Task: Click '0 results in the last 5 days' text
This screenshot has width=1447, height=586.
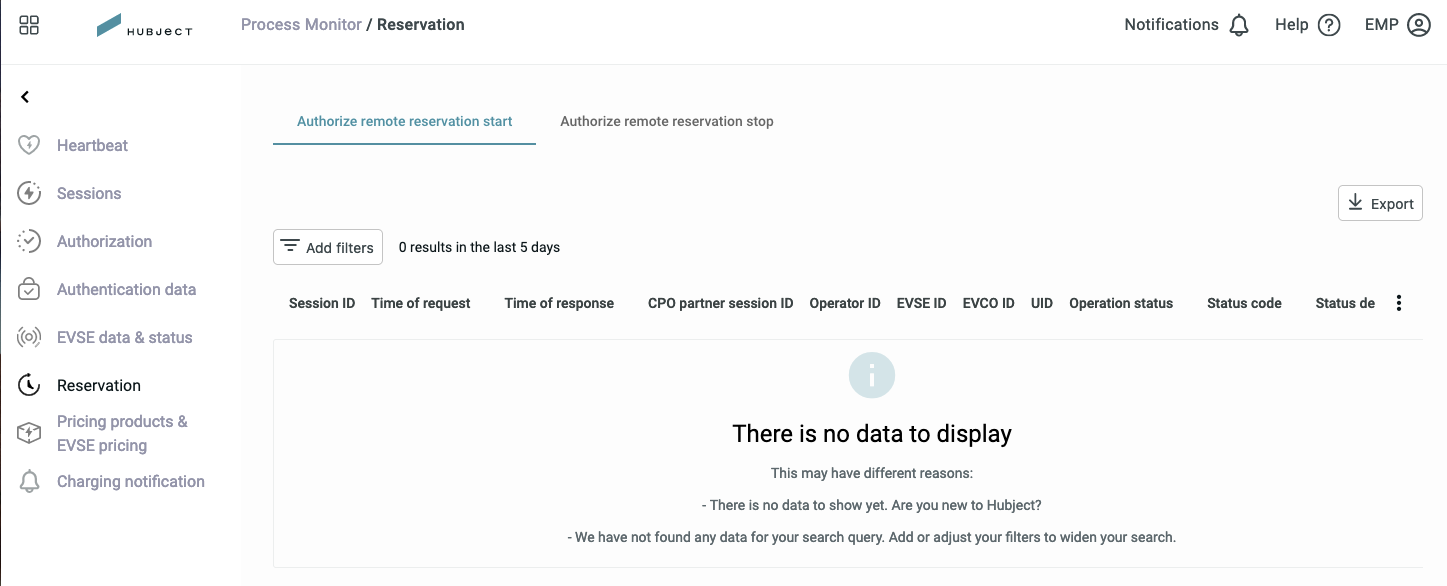Action: tap(479, 247)
